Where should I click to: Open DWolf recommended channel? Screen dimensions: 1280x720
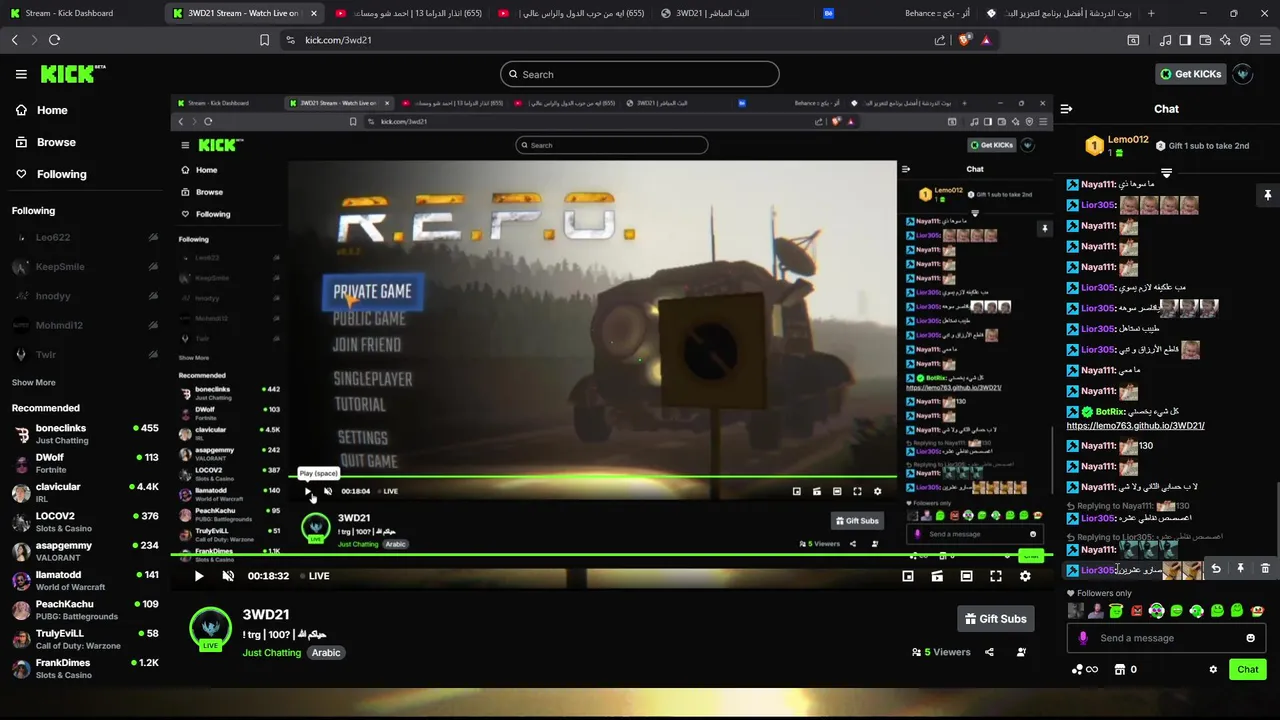85,463
